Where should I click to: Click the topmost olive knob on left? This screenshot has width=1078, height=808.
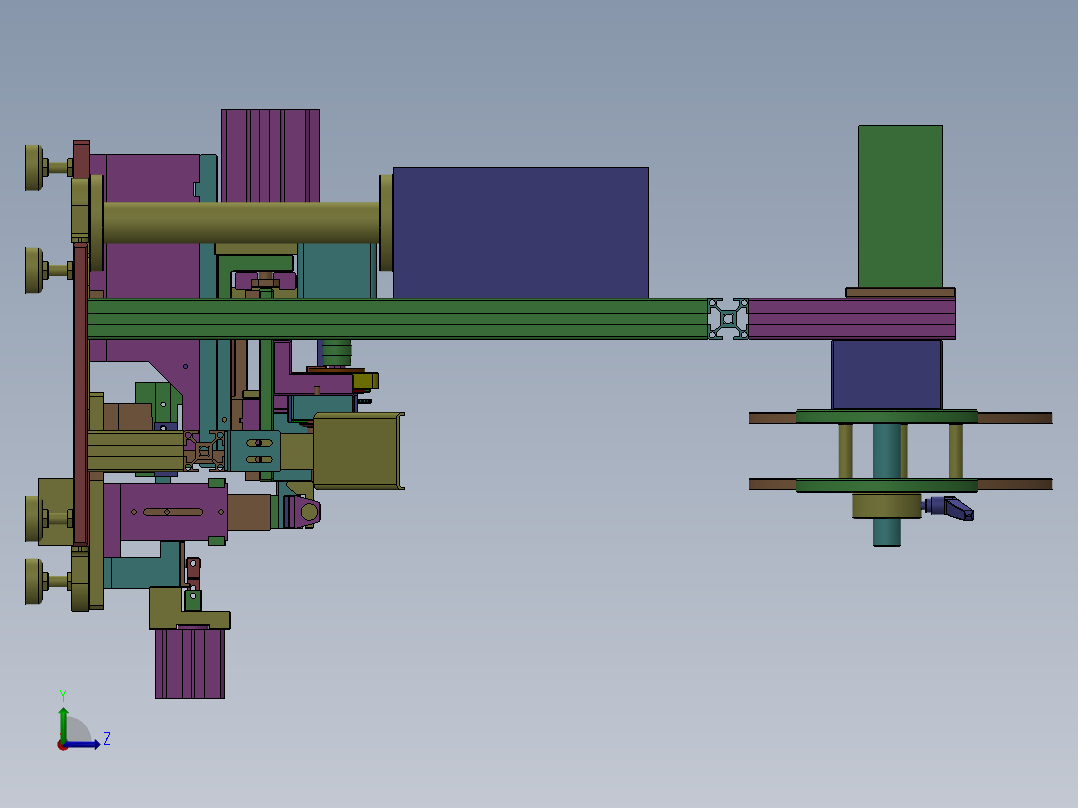[x=34, y=167]
